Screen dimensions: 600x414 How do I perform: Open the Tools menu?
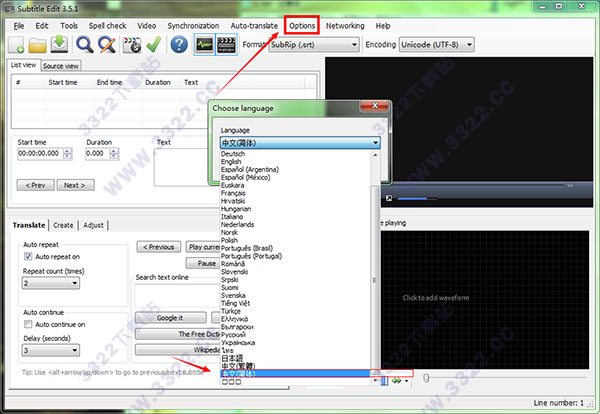click(x=69, y=26)
